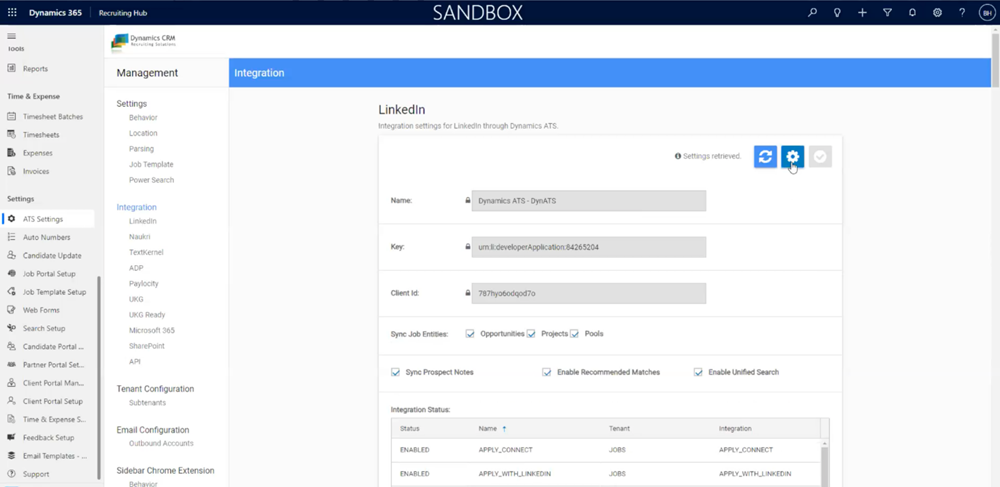The image size is (1000, 487).
Task: Open the Microsoft 365 integration menu item
Action: [152, 330]
